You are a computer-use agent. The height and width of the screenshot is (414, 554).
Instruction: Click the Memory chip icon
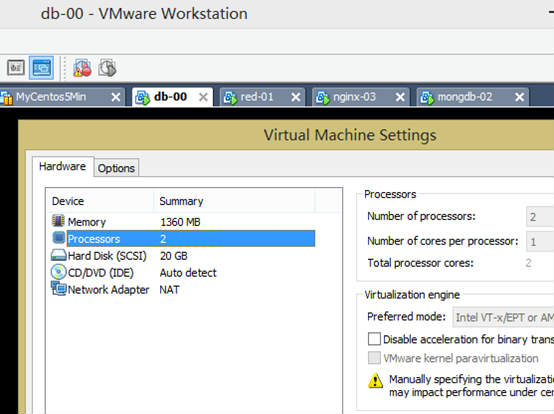(x=58, y=221)
